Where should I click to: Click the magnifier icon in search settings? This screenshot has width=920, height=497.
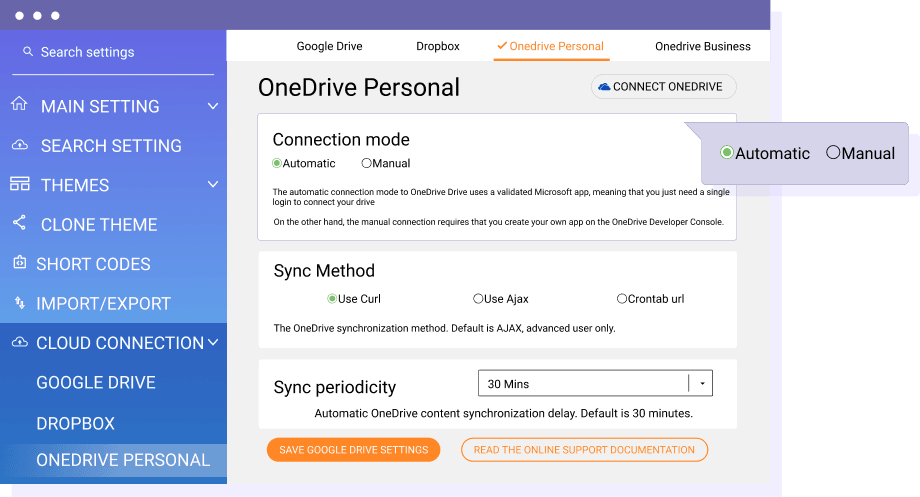coord(28,52)
